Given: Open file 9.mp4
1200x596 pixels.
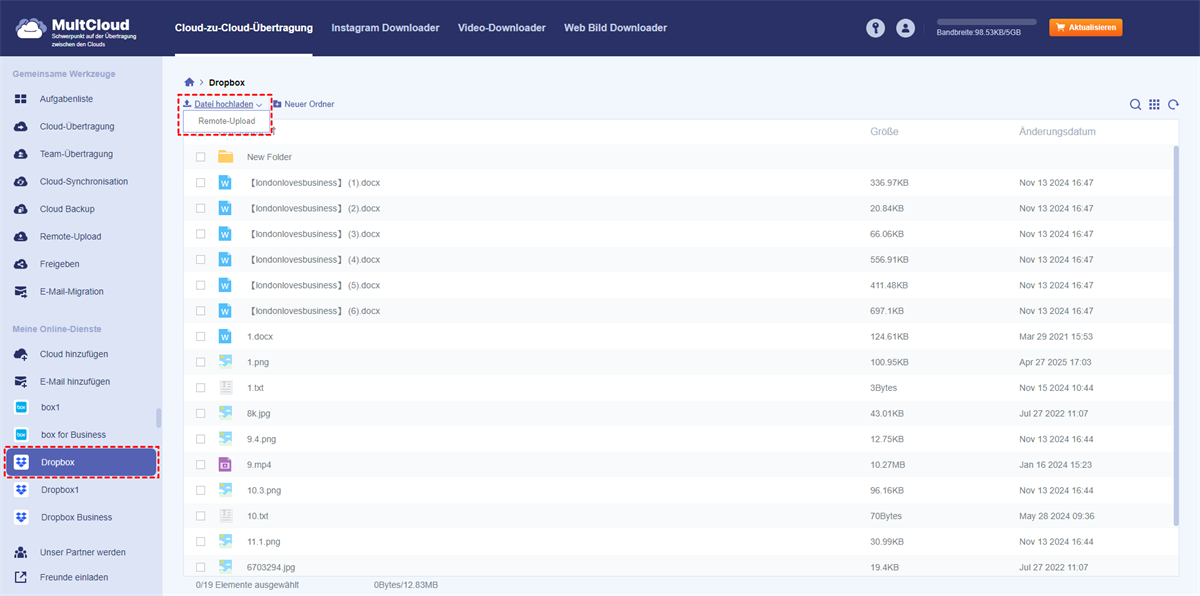Looking at the screenshot, I should [x=259, y=465].
